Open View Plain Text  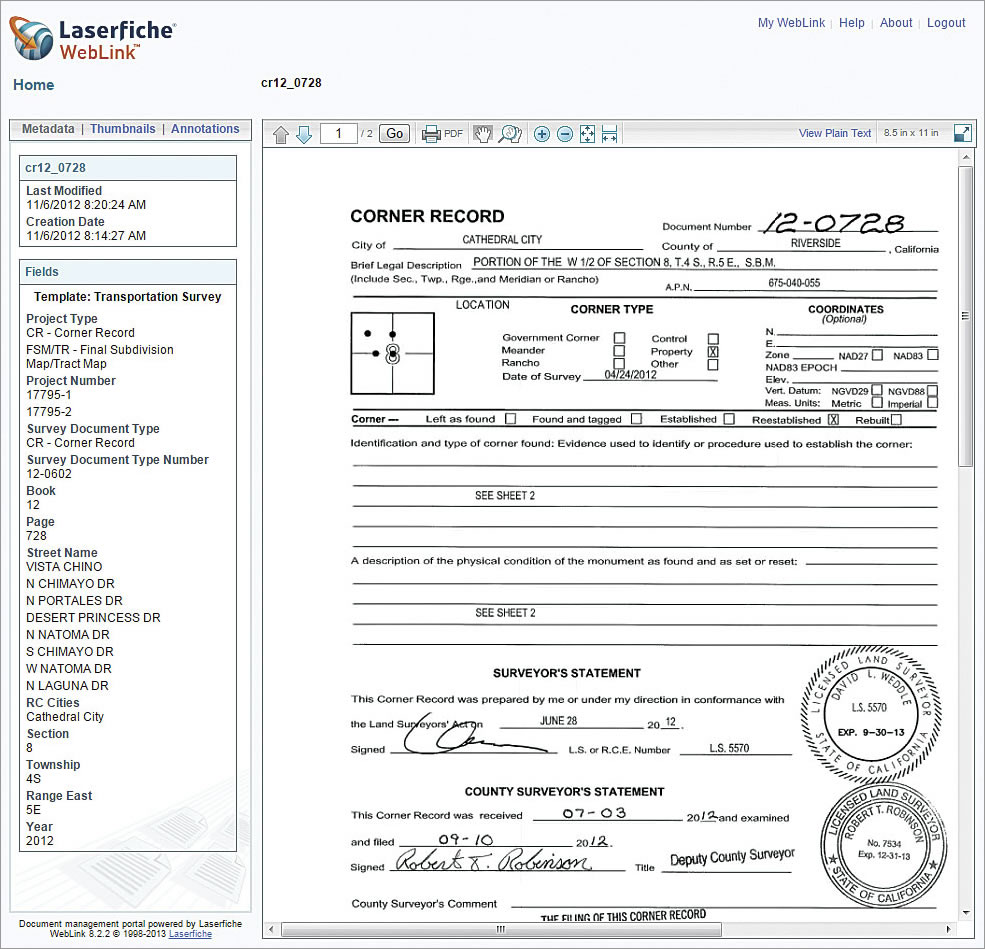(834, 133)
